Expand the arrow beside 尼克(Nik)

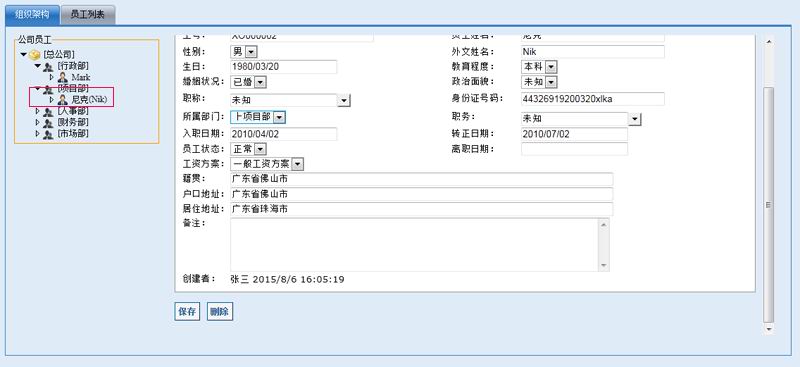pyautogui.click(x=52, y=100)
